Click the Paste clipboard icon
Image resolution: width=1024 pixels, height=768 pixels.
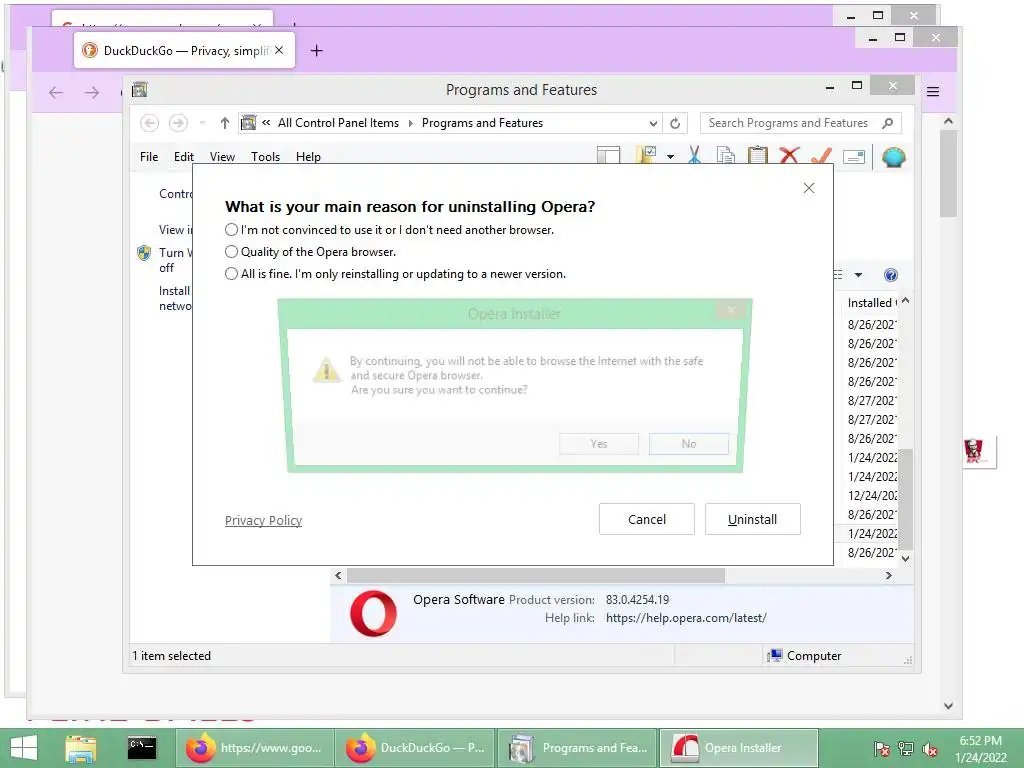pyautogui.click(x=758, y=155)
